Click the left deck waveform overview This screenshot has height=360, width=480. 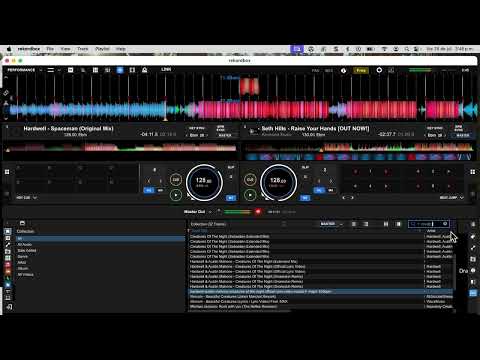click(121, 147)
